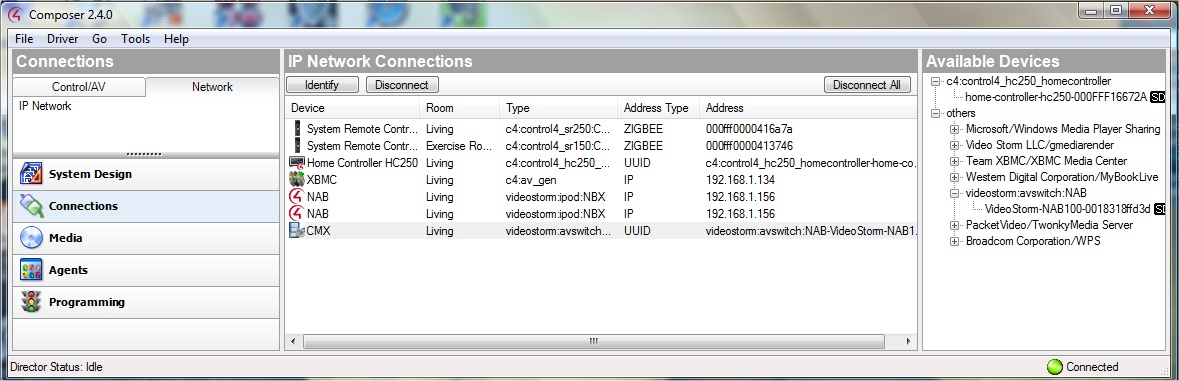Open the Driver menu
Viewport: 1179px width, 381px height.
click(62, 39)
